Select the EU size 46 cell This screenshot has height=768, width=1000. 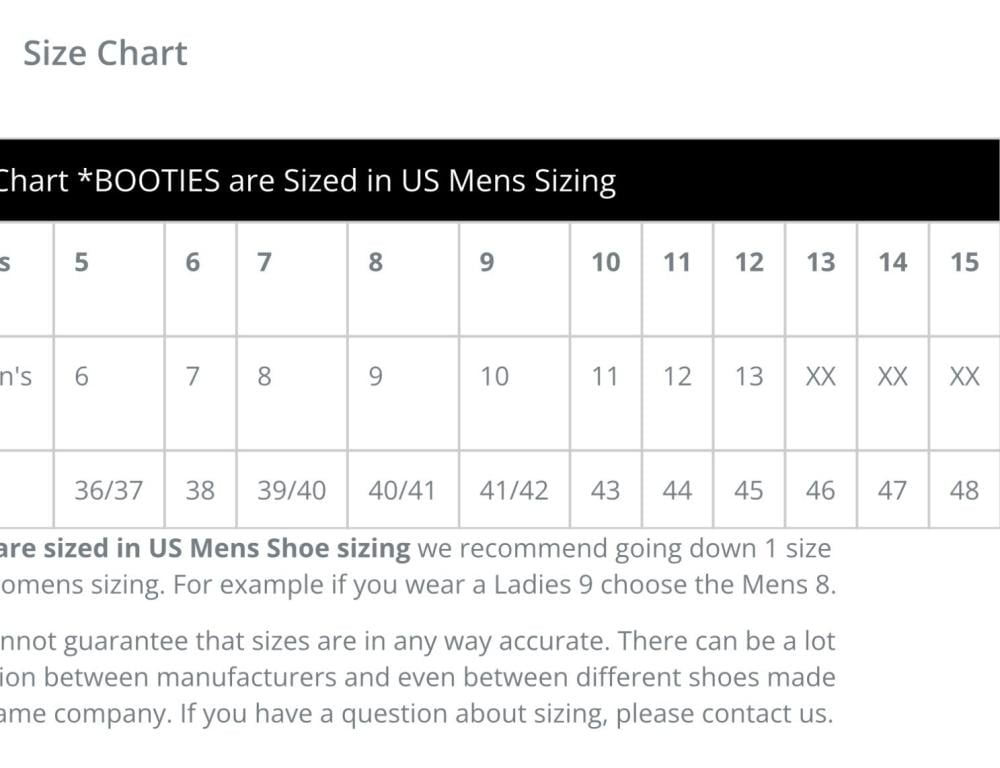click(x=821, y=490)
